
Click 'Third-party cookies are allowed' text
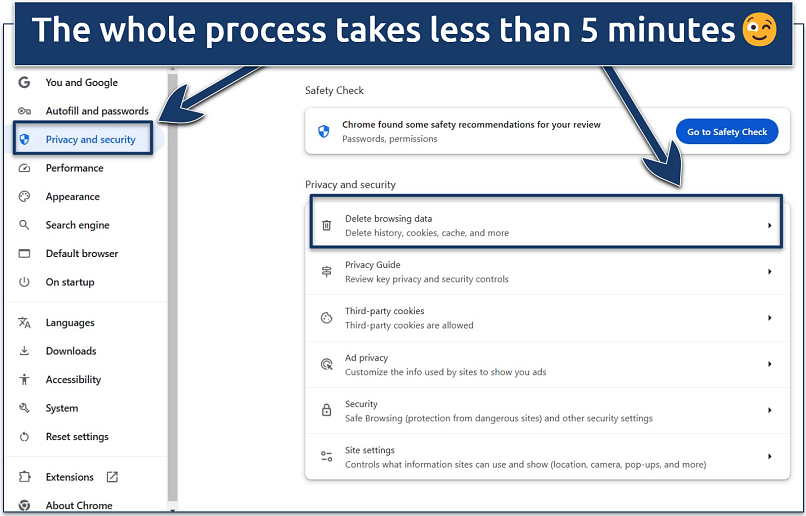click(x=409, y=325)
